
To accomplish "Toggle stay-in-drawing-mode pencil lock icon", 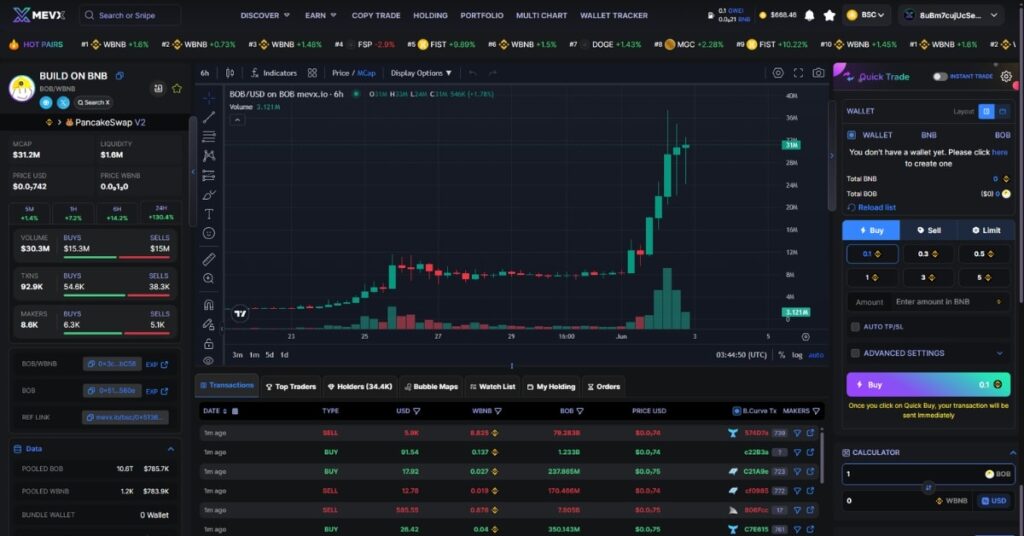I will (x=208, y=324).
